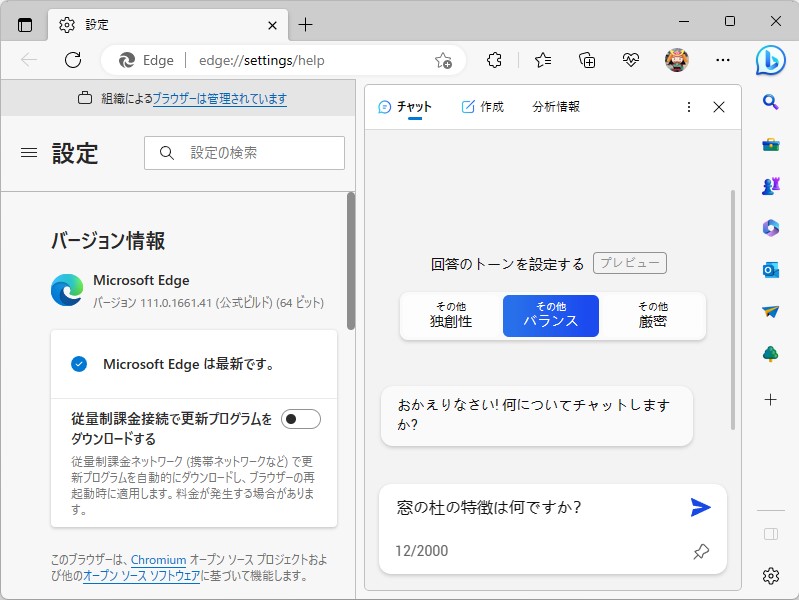This screenshot has height=600, width=799.
Task: Open sidebar settings gear at bottom
Action: point(770,576)
